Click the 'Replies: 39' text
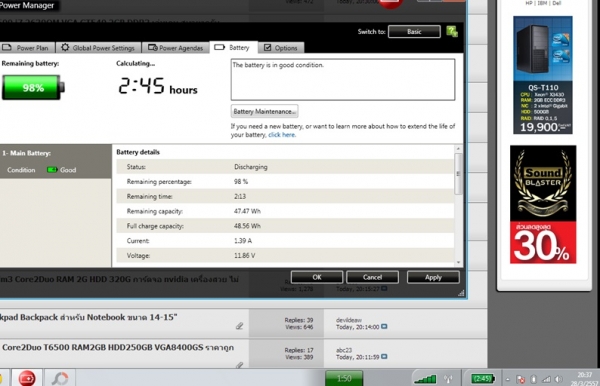The height and width of the screenshot is (386, 600). (x=298, y=320)
